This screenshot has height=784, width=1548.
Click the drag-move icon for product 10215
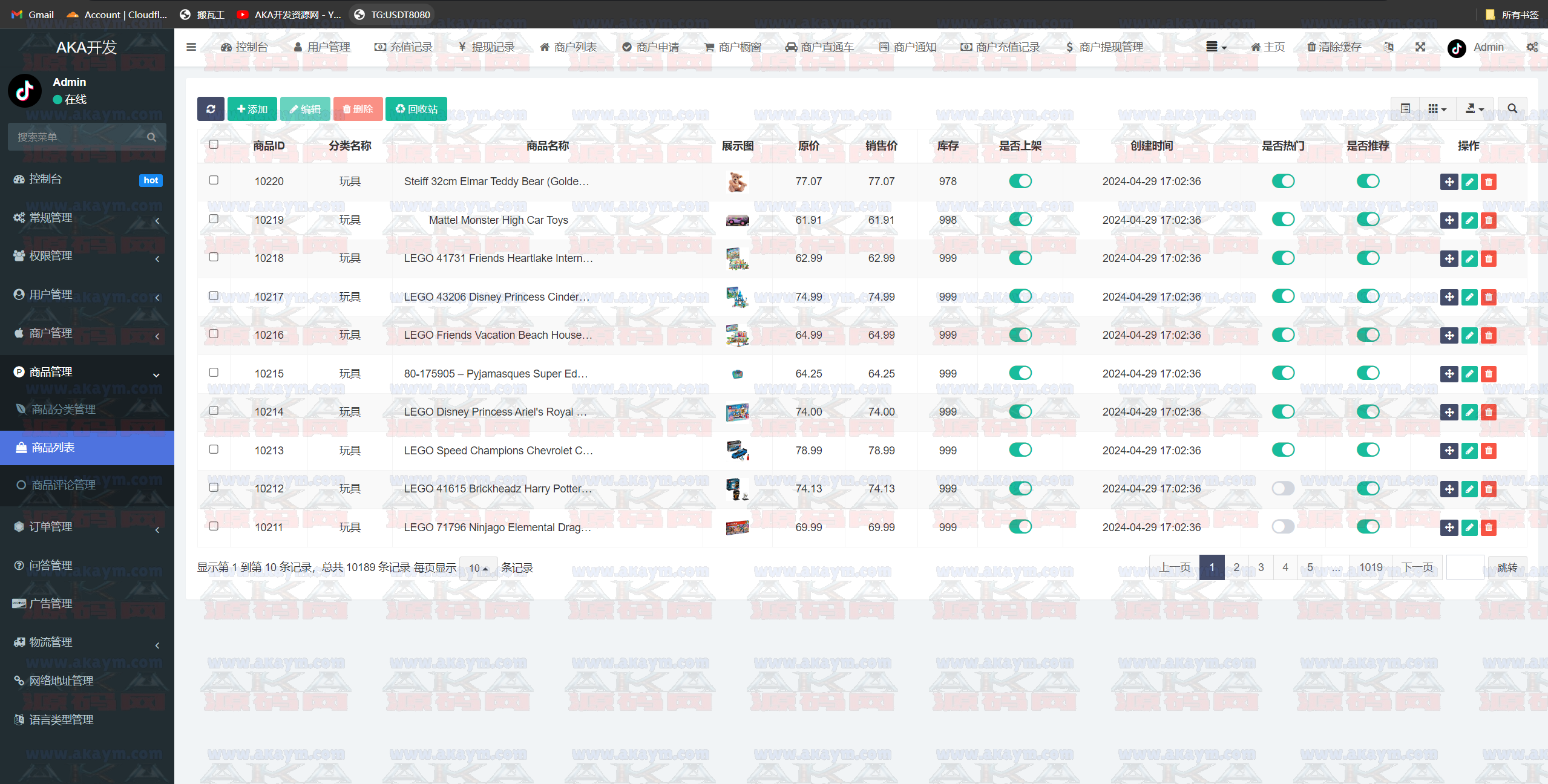coord(1449,374)
